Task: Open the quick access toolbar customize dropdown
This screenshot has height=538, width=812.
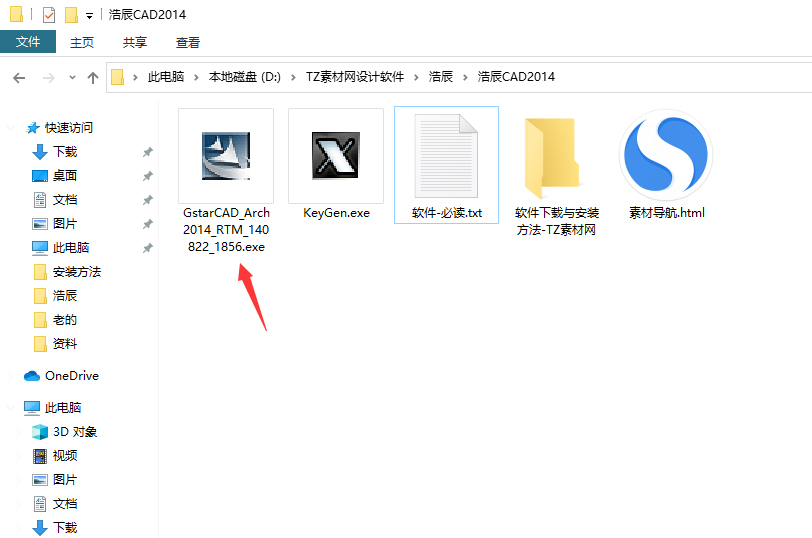Action: click(x=89, y=16)
